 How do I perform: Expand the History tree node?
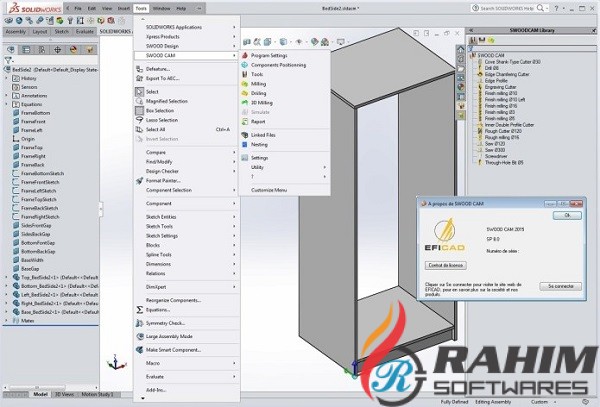[7, 78]
